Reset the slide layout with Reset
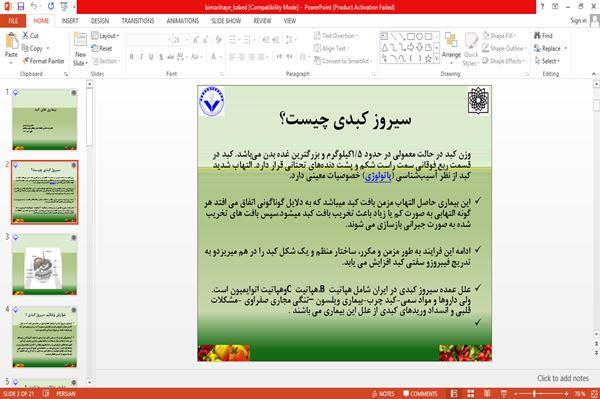The height and width of the screenshot is (399, 600). pos(102,48)
